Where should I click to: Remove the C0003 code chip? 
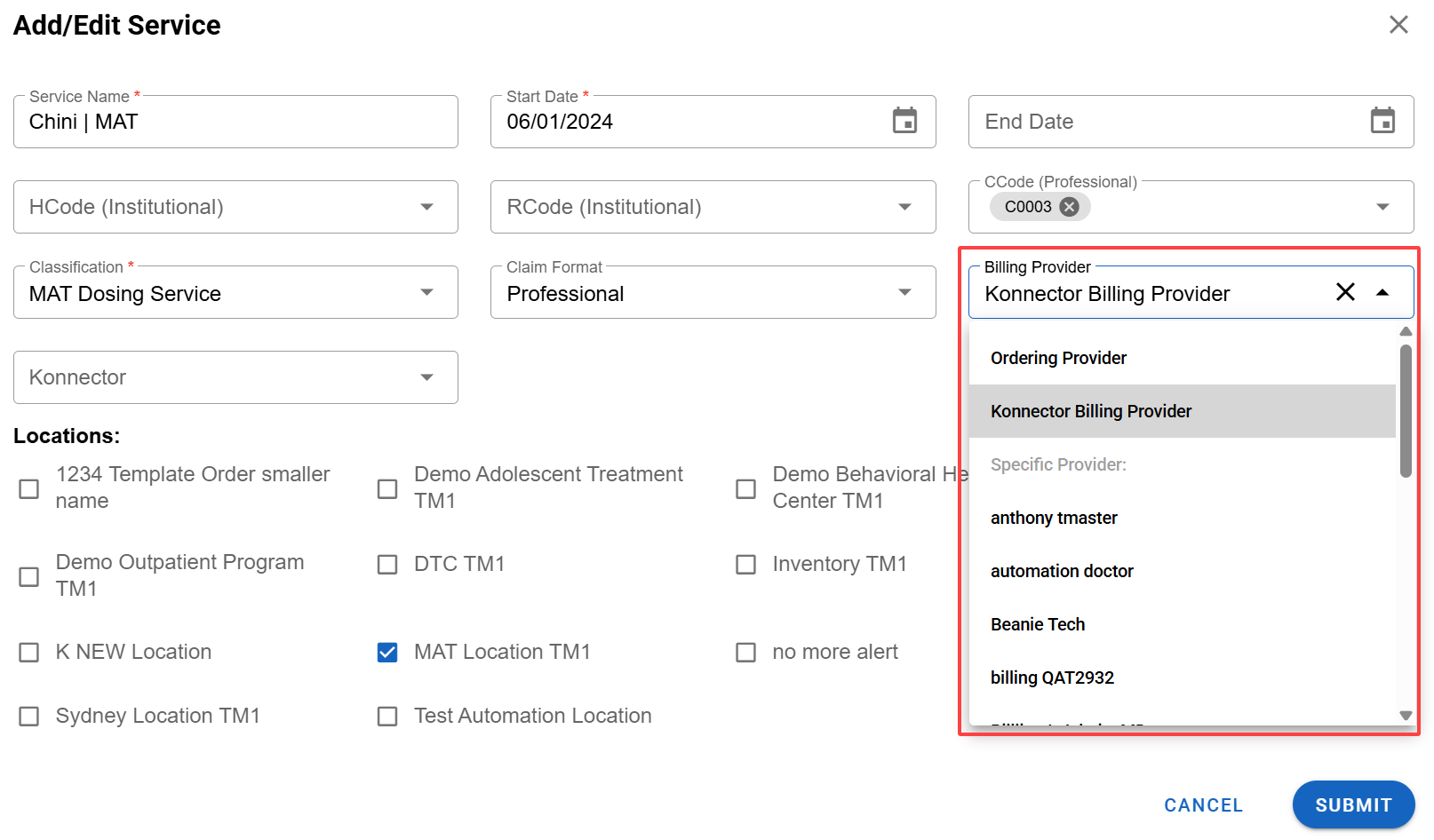1070,207
